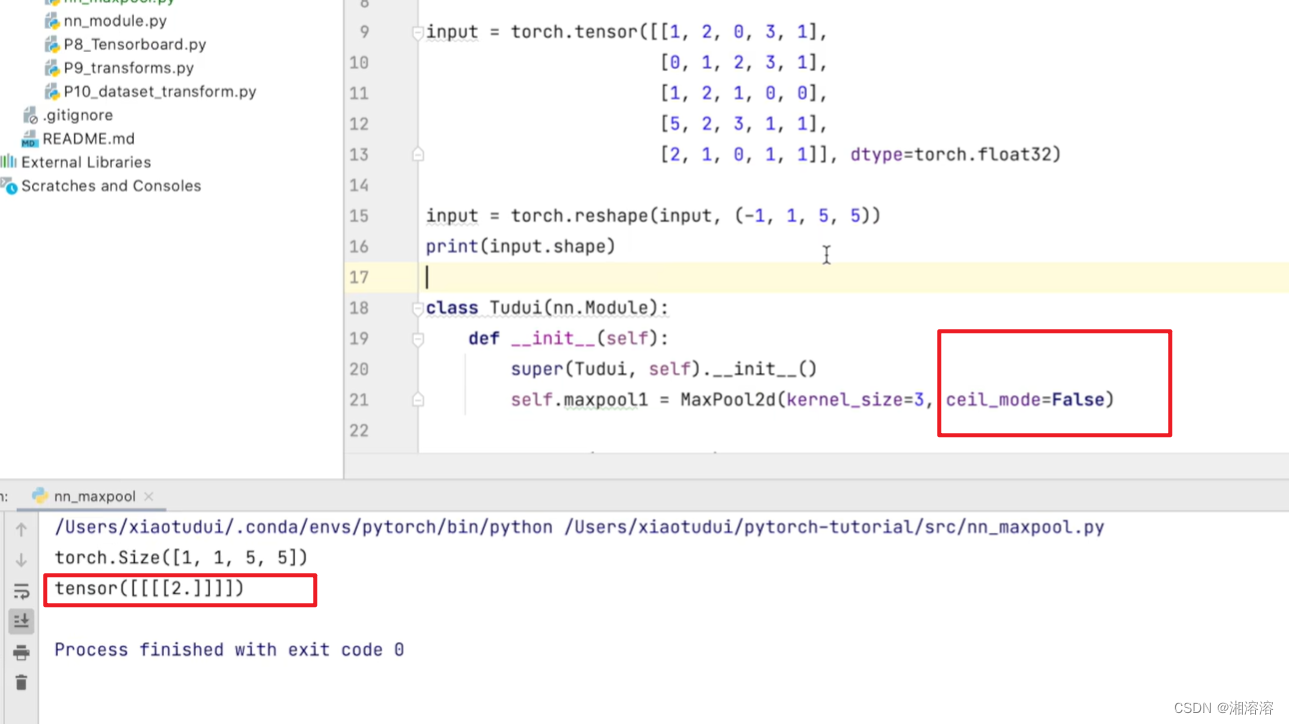
Task: Expand External Libraries node
Action: [x=86, y=162]
